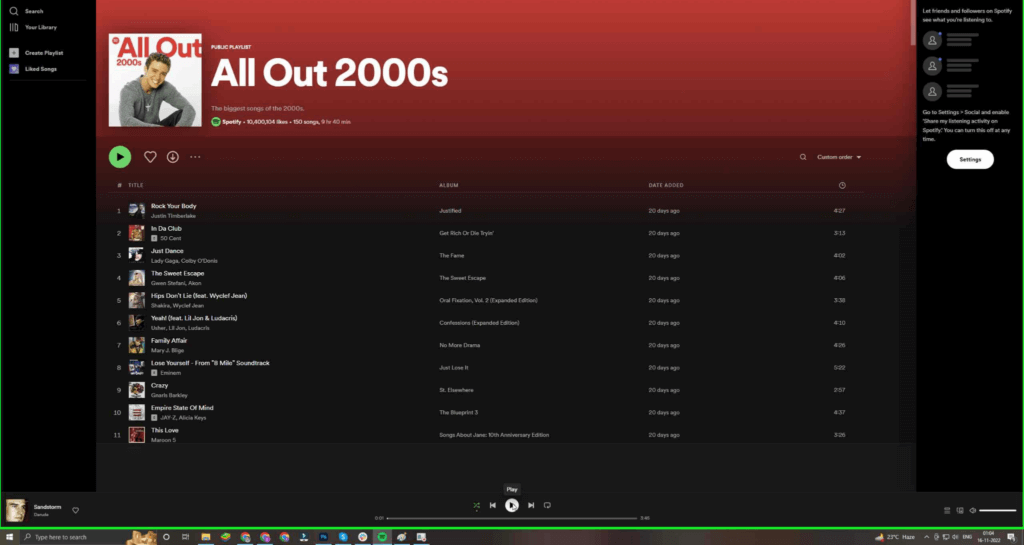Open the connect to a device icon
Screen dimensions: 1024x545
pos(960,510)
